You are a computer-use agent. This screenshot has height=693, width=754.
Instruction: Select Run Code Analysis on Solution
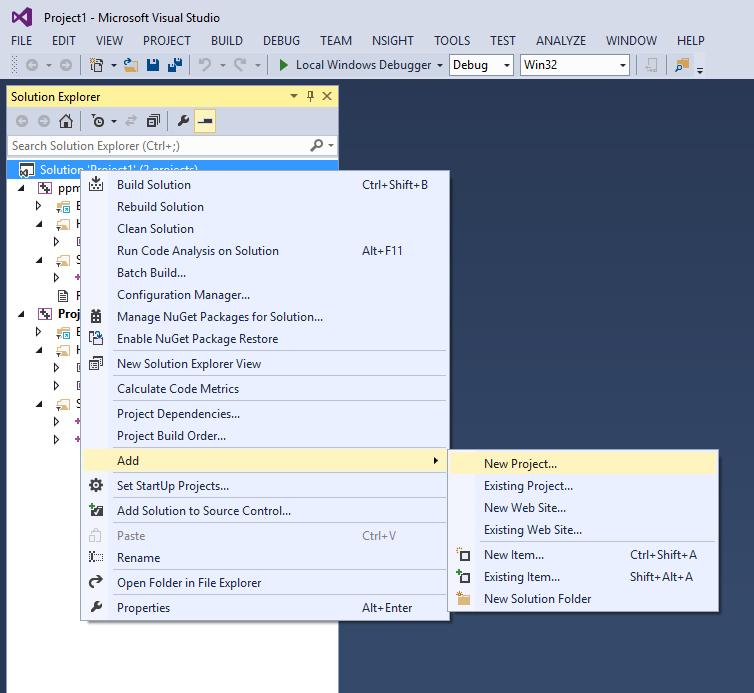(x=265, y=251)
